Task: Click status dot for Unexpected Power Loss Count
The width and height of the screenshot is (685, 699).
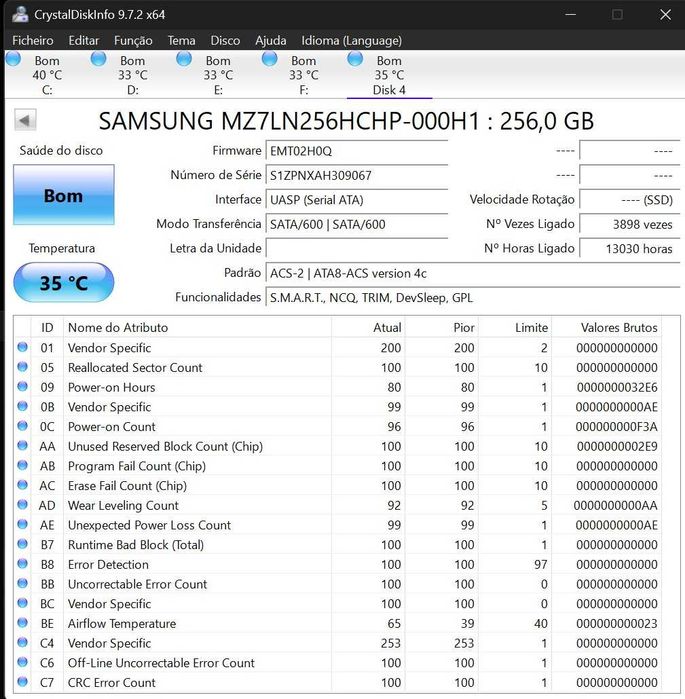Action: (22, 524)
